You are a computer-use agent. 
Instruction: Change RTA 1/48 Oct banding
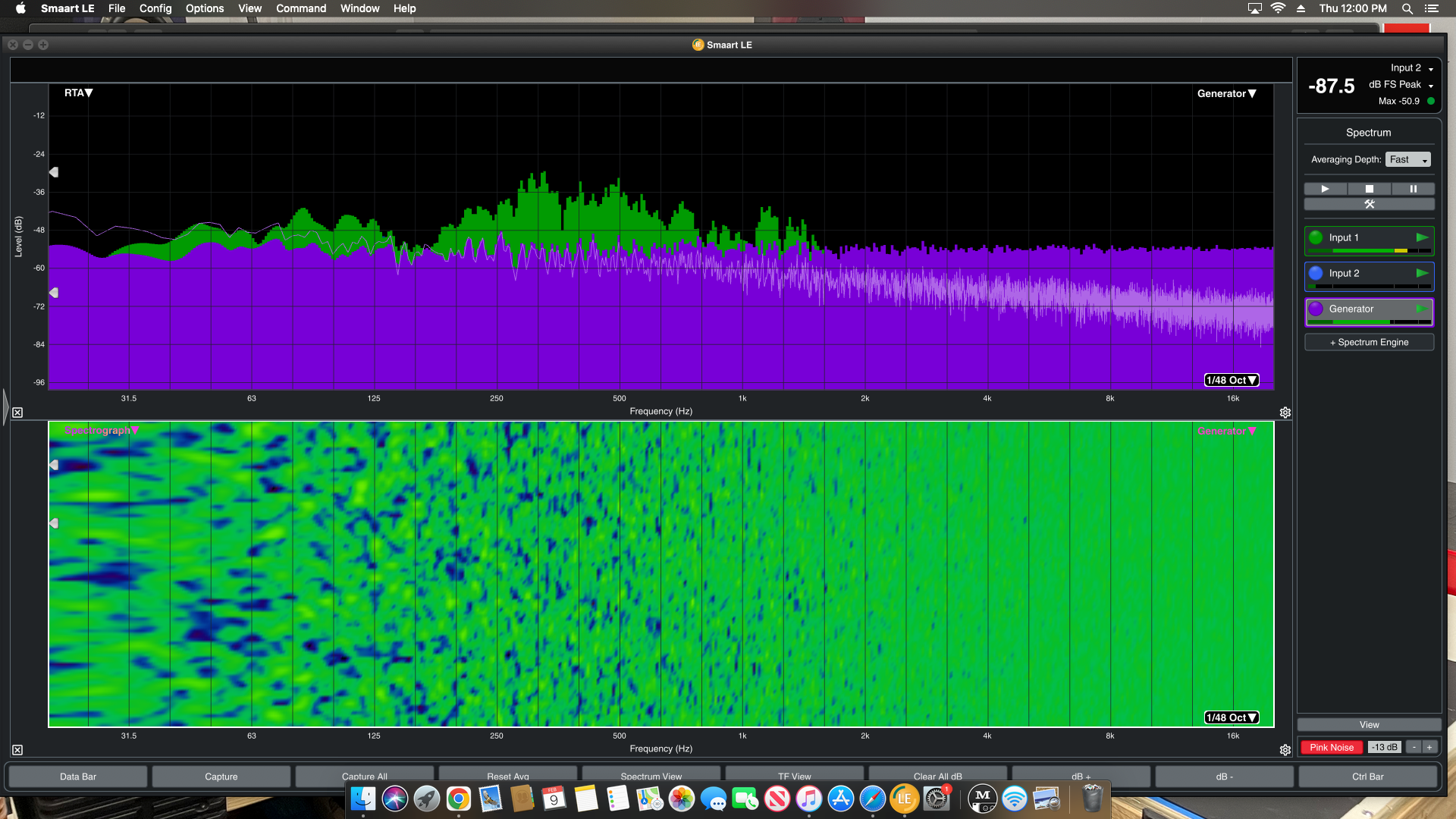coord(1232,380)
